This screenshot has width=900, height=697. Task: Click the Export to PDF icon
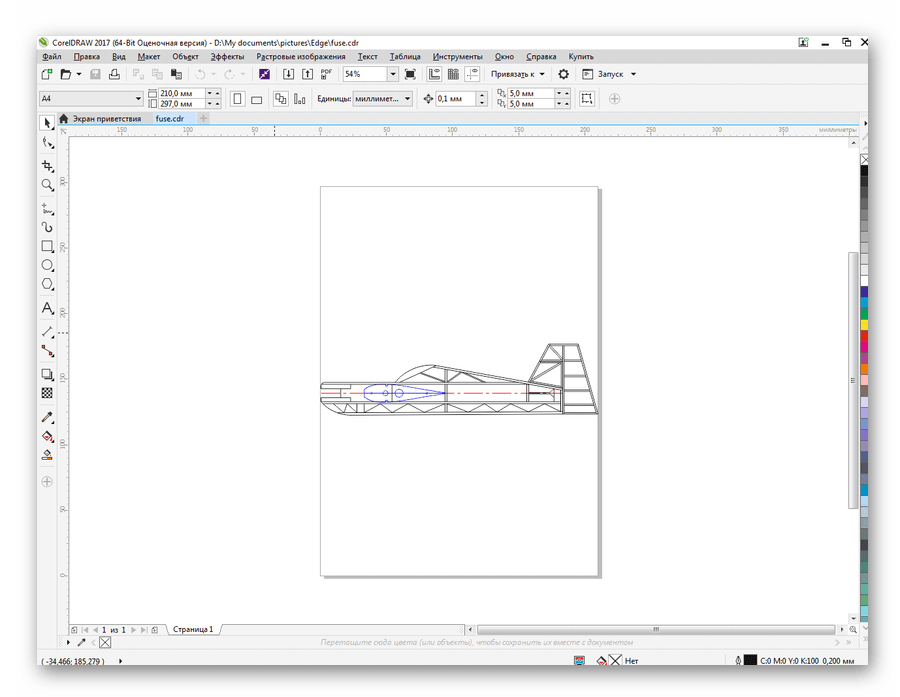click(326, 74)
